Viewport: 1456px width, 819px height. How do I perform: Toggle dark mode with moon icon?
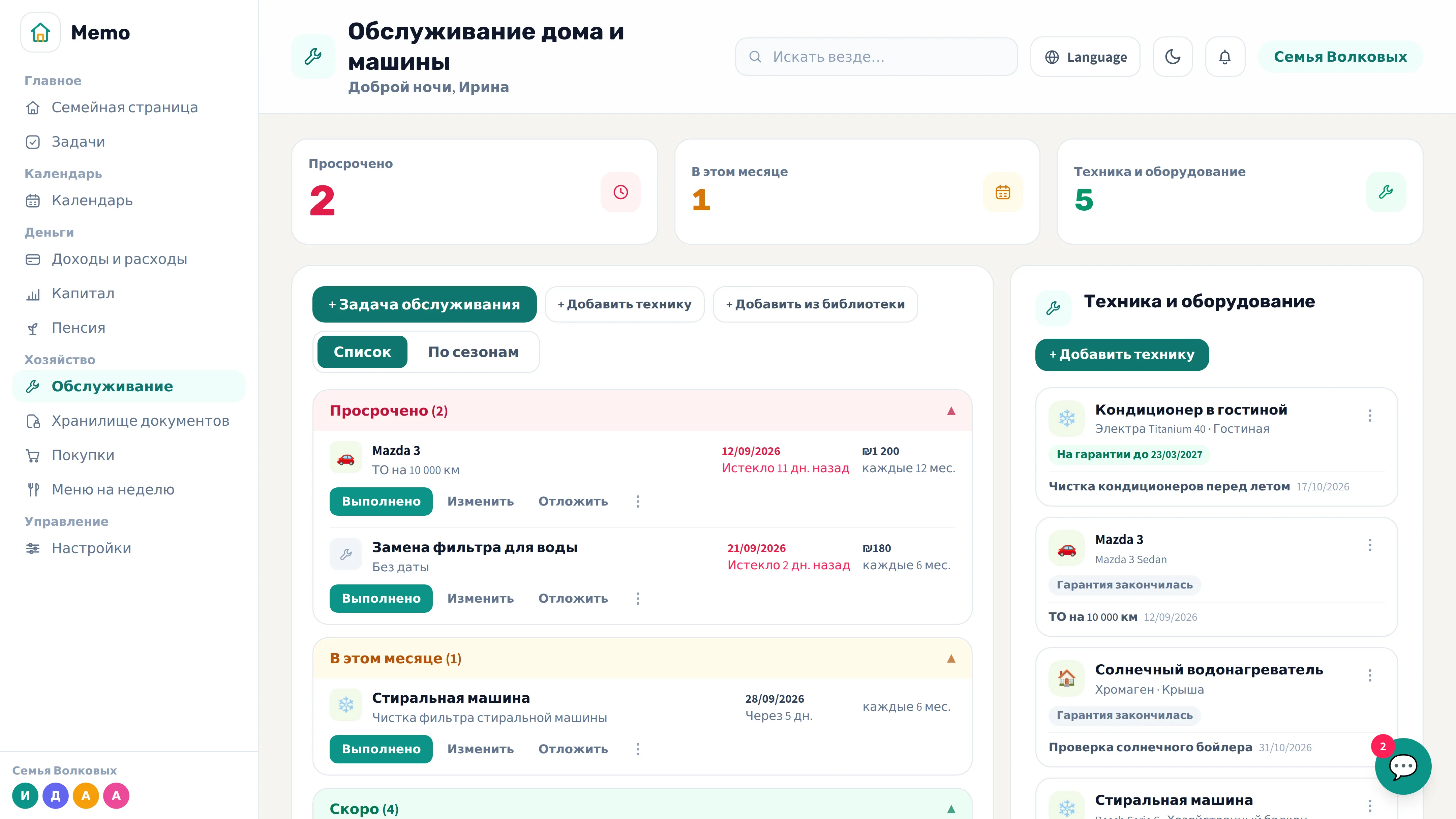(x=1173, y=57)
